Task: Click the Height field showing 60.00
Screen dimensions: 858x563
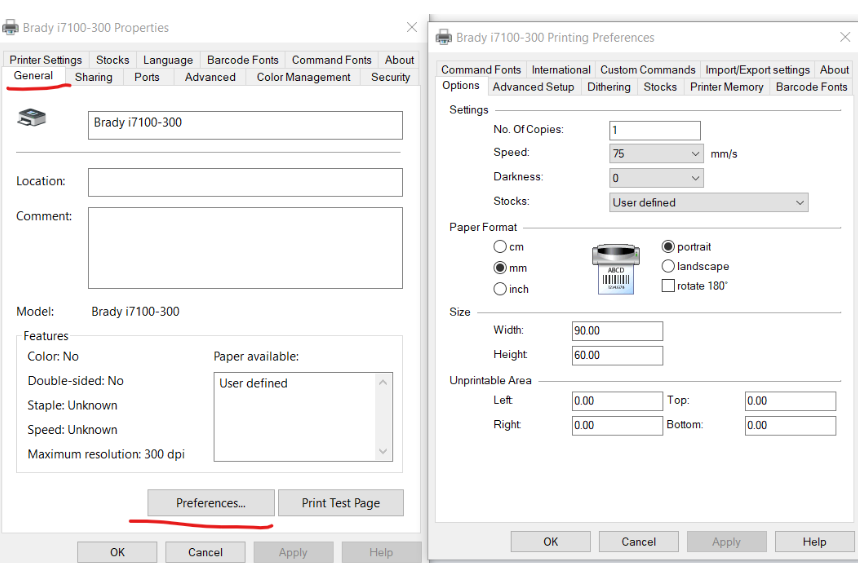Action: 617,356
